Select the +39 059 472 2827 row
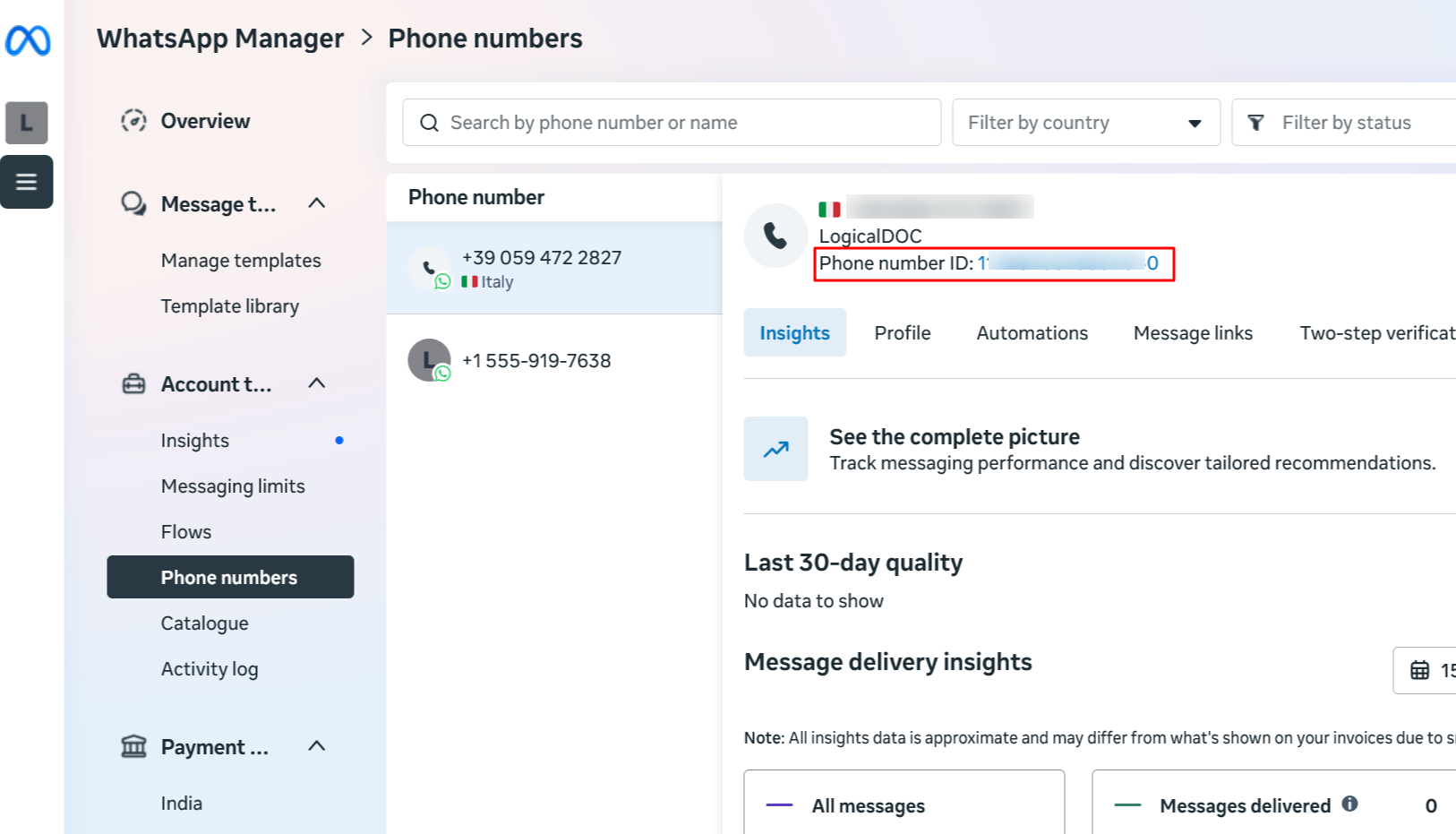Screen dimensions: 1456x834 click(x=554, y=268)
